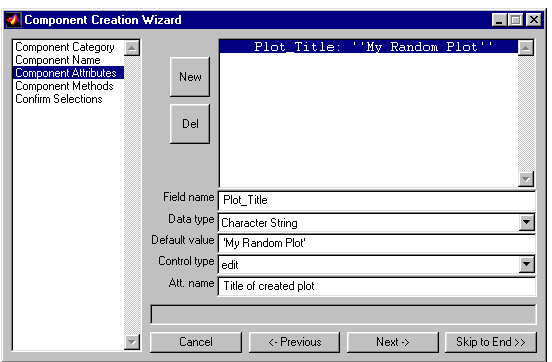Click the Att. name input field

pyautogui.click(x=377, y=286)
